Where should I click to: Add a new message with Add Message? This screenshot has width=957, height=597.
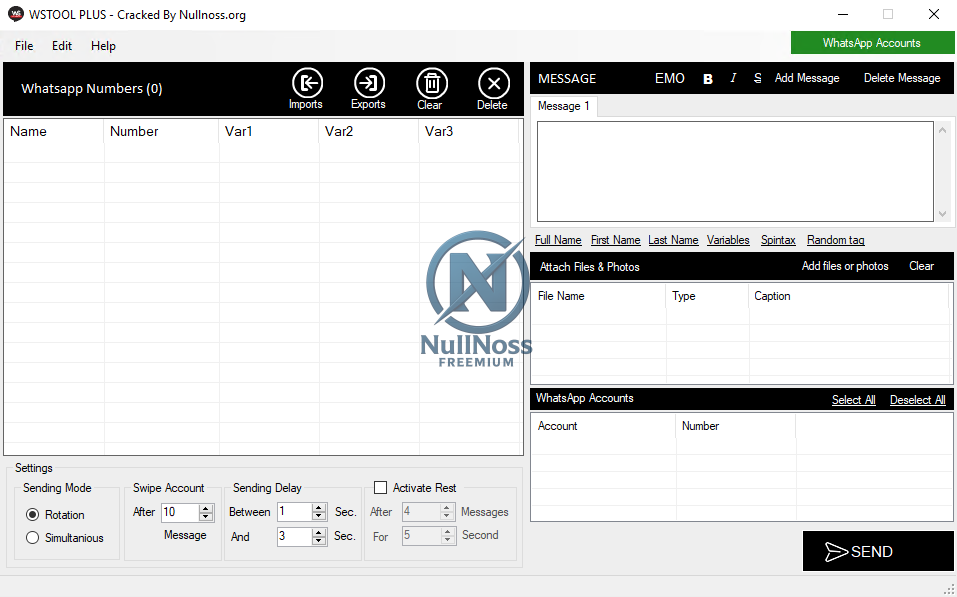(806, 78)
